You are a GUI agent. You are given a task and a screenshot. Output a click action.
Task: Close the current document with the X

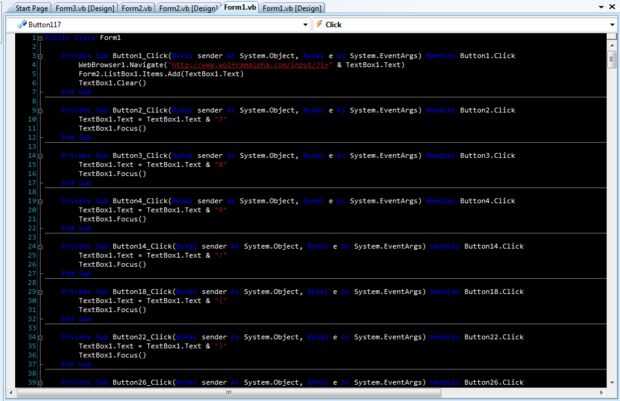click(612, 7)
